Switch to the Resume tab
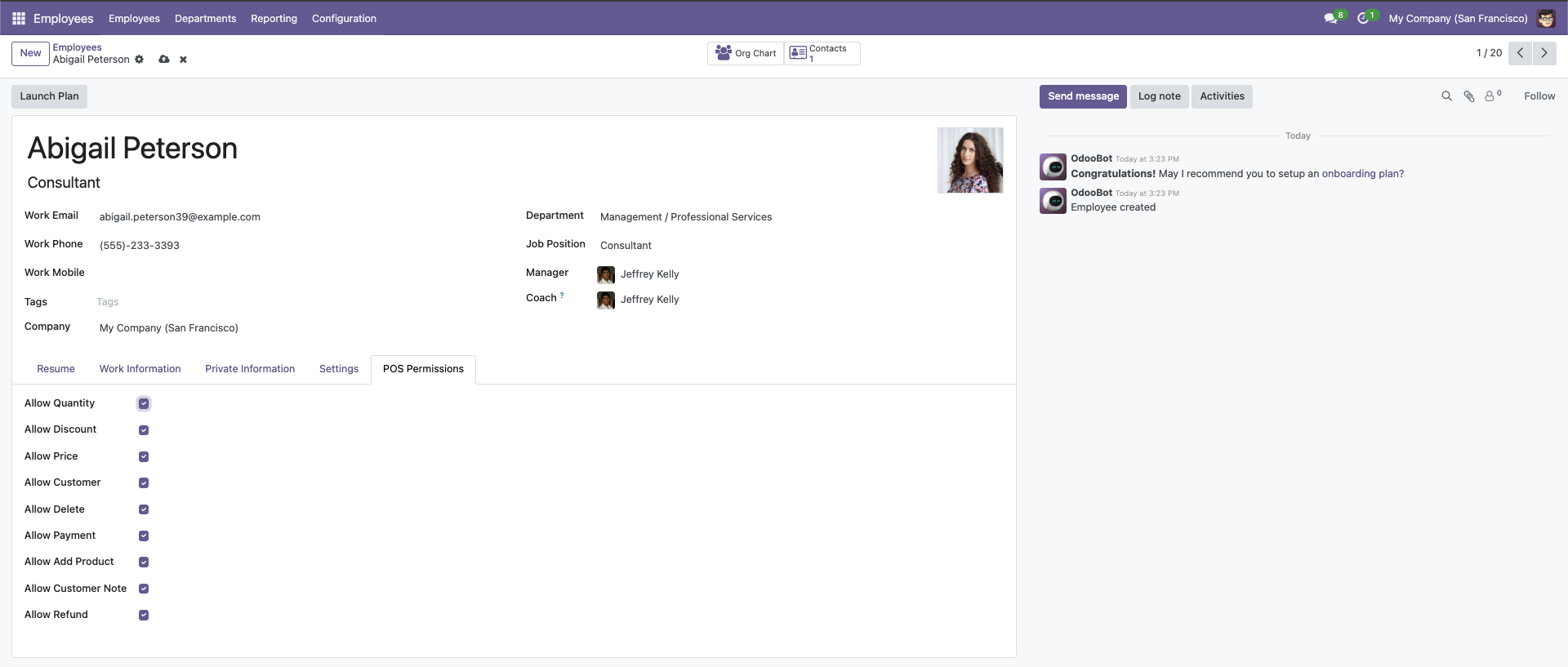1568x667 pixels. [x=56, y=369]
